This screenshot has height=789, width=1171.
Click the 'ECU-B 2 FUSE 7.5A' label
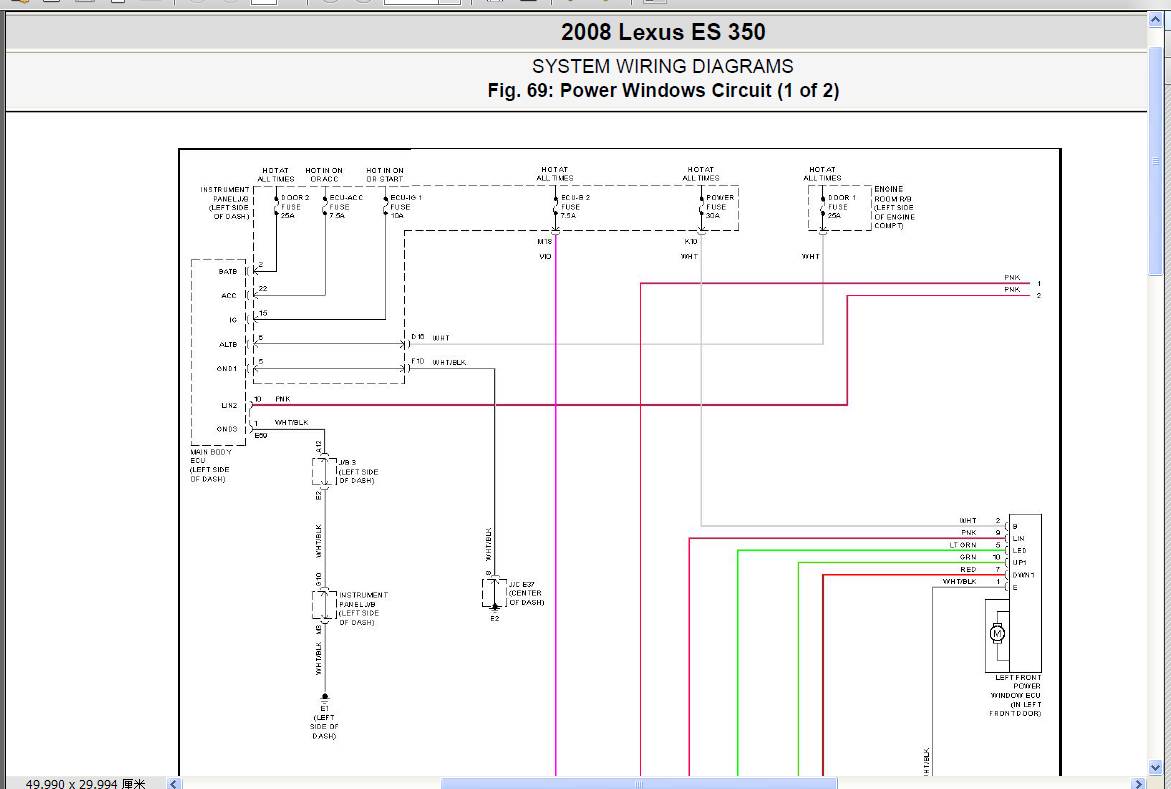click(575, 206)
